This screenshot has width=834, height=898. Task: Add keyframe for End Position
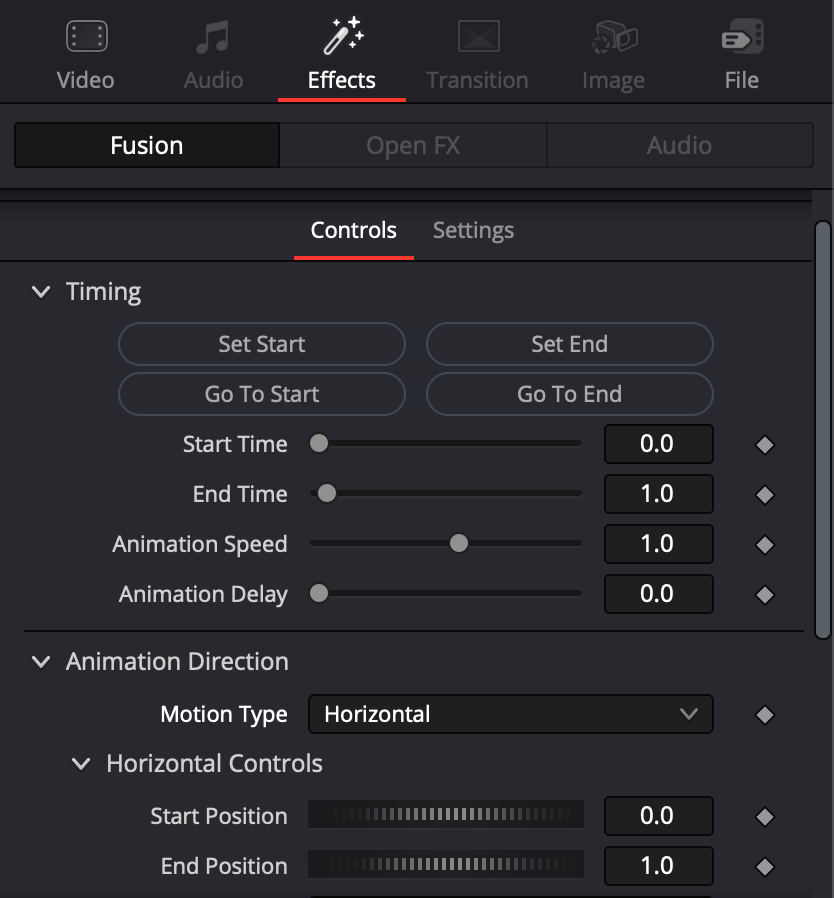click(x=765, y=867)
